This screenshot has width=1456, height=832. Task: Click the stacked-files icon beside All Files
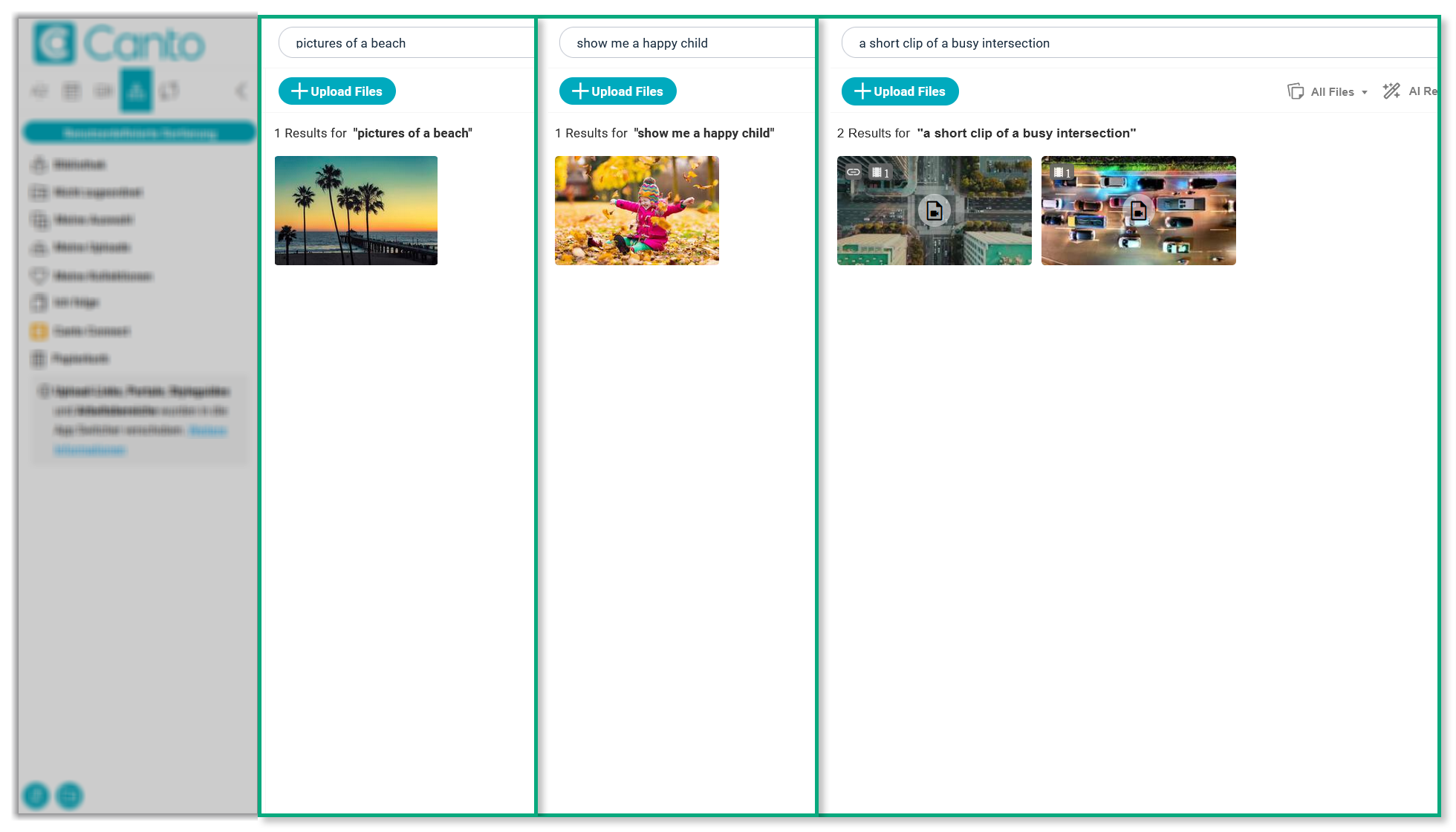(1296, 91)
